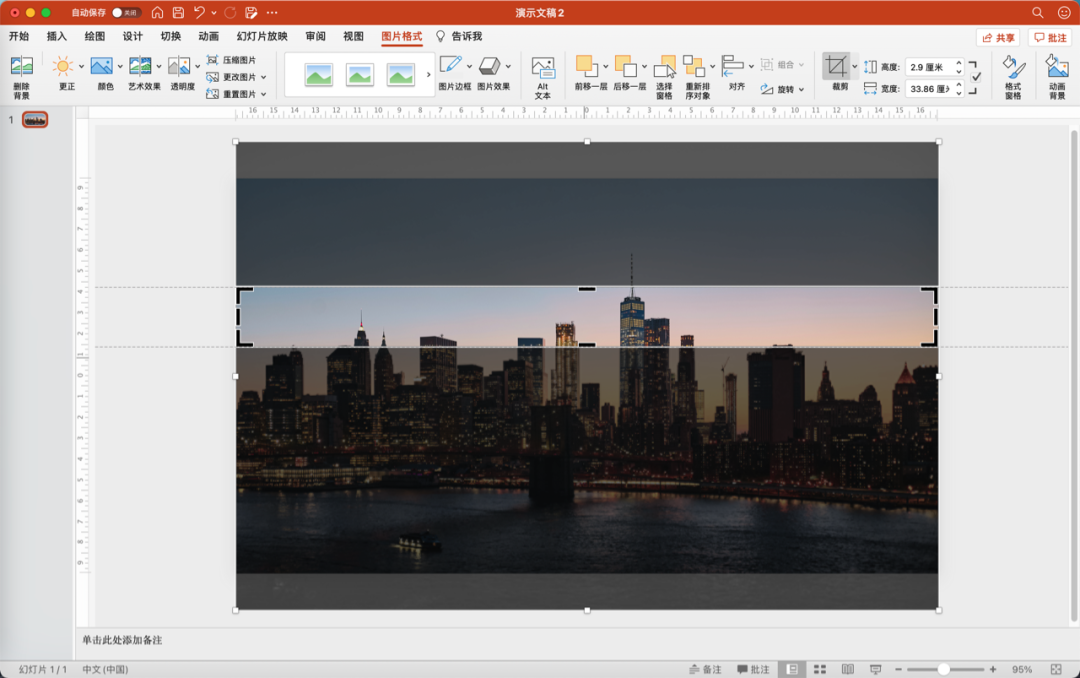
Task: Apply the first picture style thumbnail
Action: (x=319, y=74)
